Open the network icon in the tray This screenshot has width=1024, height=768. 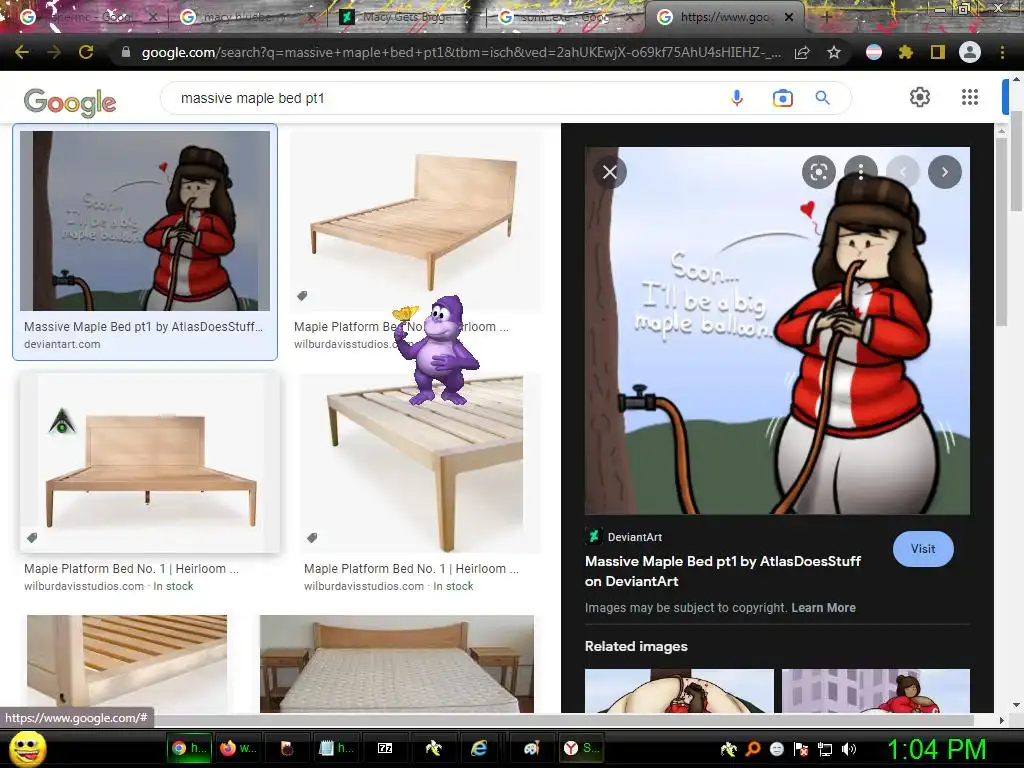[x=825, y=749]
